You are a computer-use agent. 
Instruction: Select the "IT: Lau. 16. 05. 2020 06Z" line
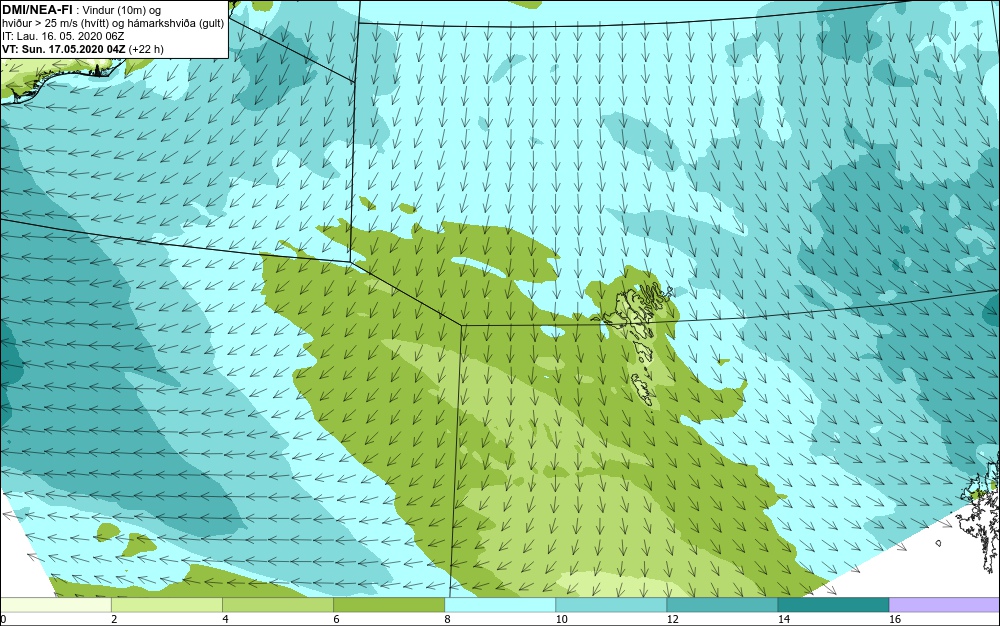(x=63, y=36)
